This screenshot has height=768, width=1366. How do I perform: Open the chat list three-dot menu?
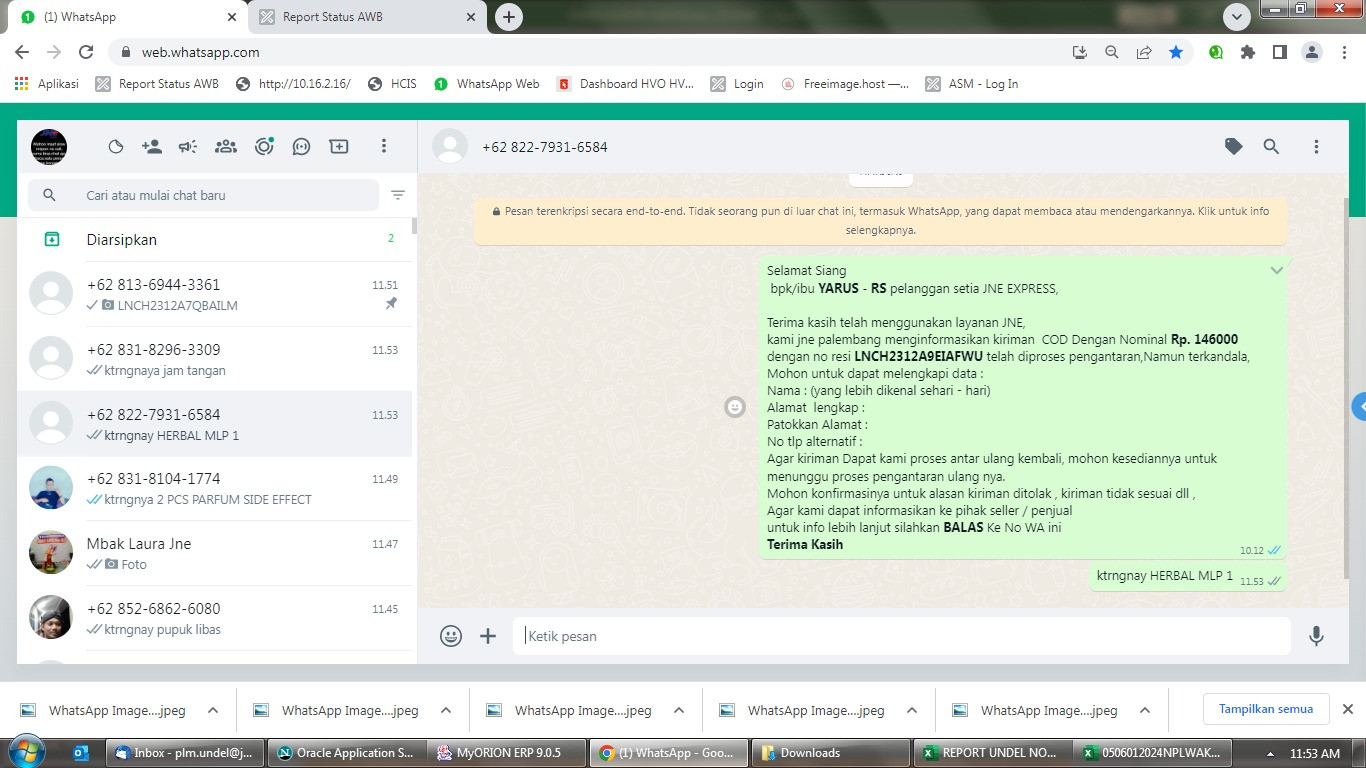(383, 147)
